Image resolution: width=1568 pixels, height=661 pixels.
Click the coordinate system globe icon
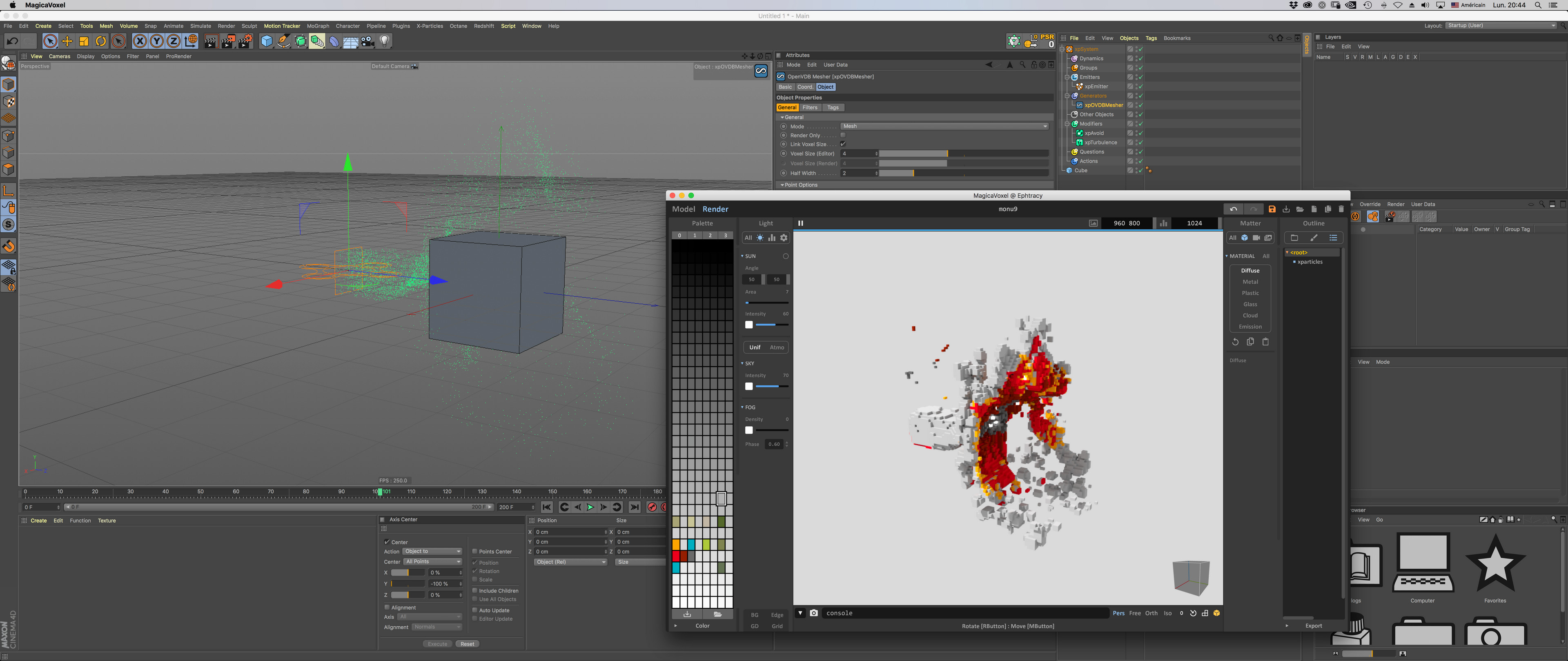[191, 41]
